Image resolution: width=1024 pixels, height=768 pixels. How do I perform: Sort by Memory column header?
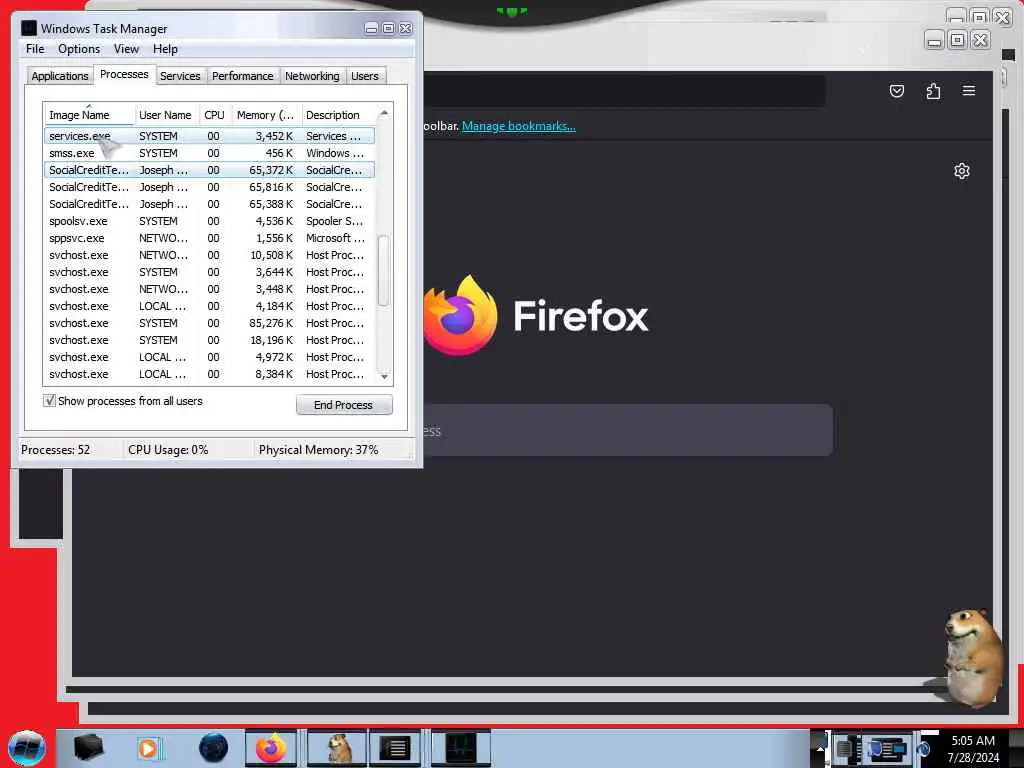(x=266, y=115)
